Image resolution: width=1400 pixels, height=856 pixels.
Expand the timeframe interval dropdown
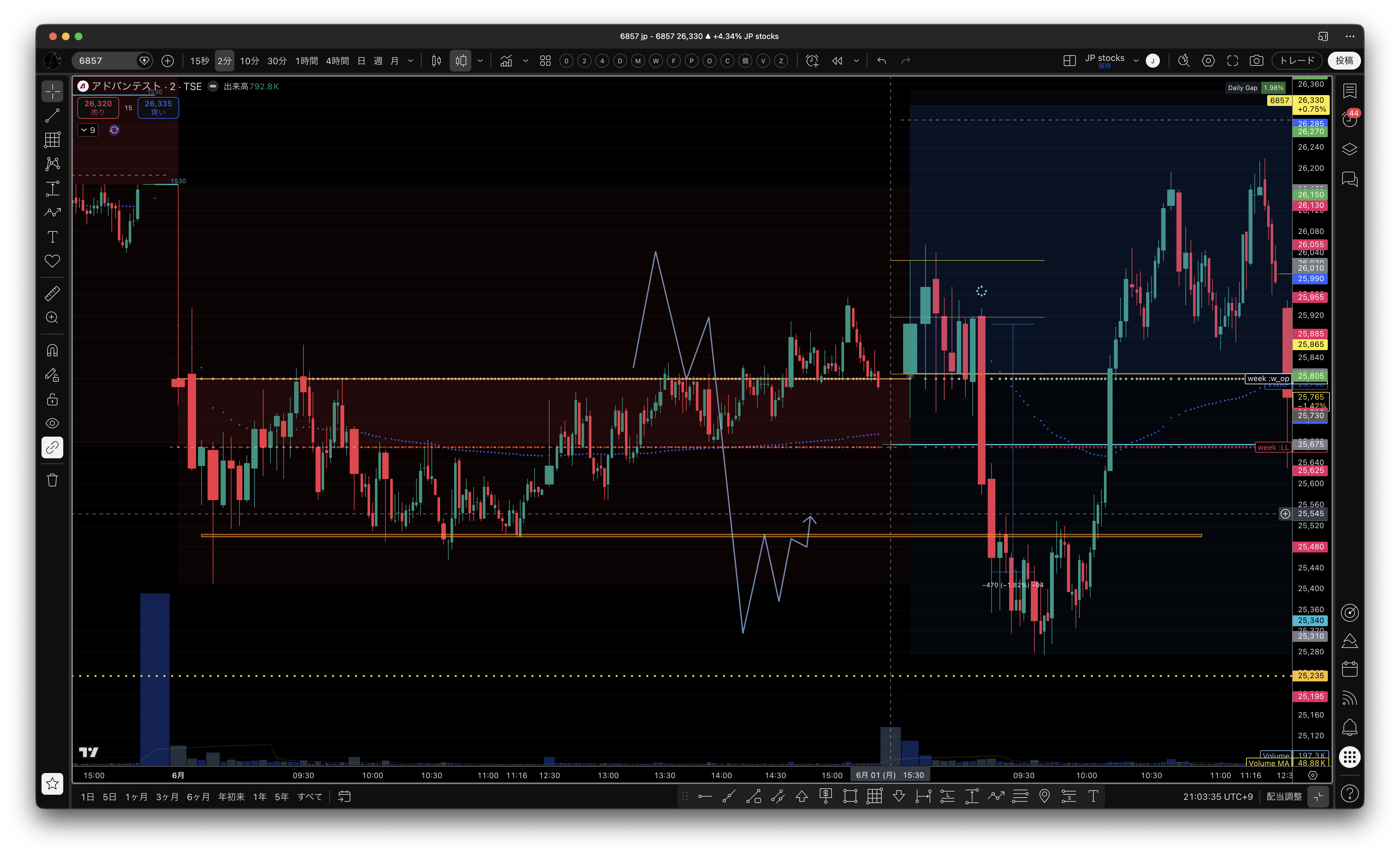411,61
